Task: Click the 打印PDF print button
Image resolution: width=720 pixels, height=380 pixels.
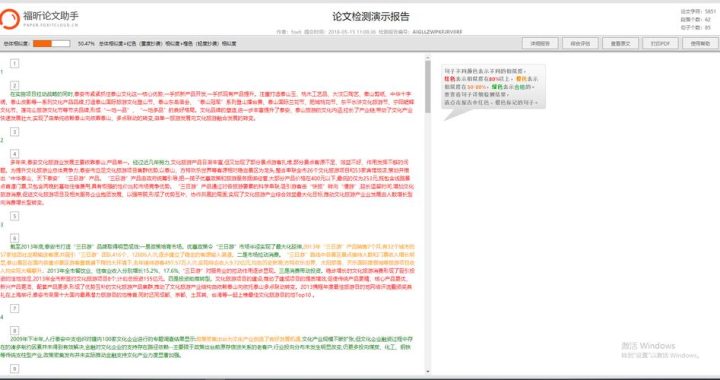Action: [x=660, y=44]
